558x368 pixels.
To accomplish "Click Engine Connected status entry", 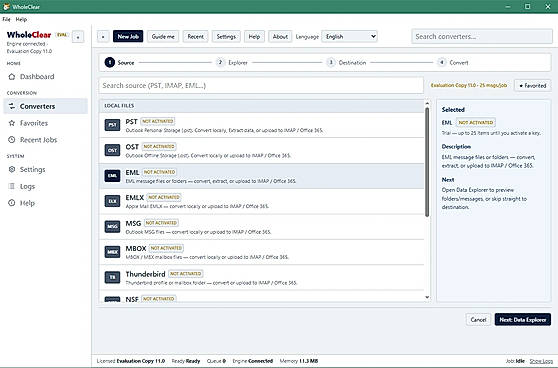I will 253,361.
